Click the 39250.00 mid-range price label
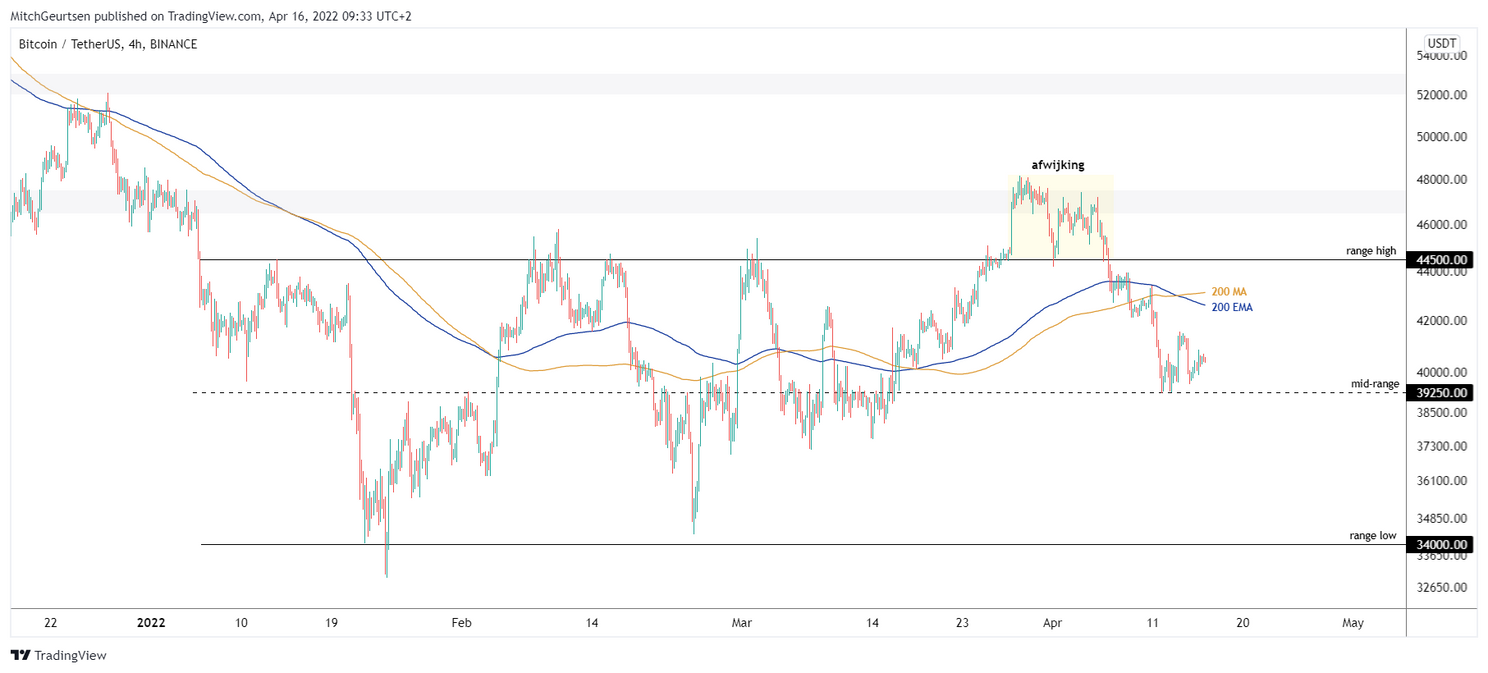Screen dimensions: 1488x673 pyautogui.click(x=1441, y=393)
